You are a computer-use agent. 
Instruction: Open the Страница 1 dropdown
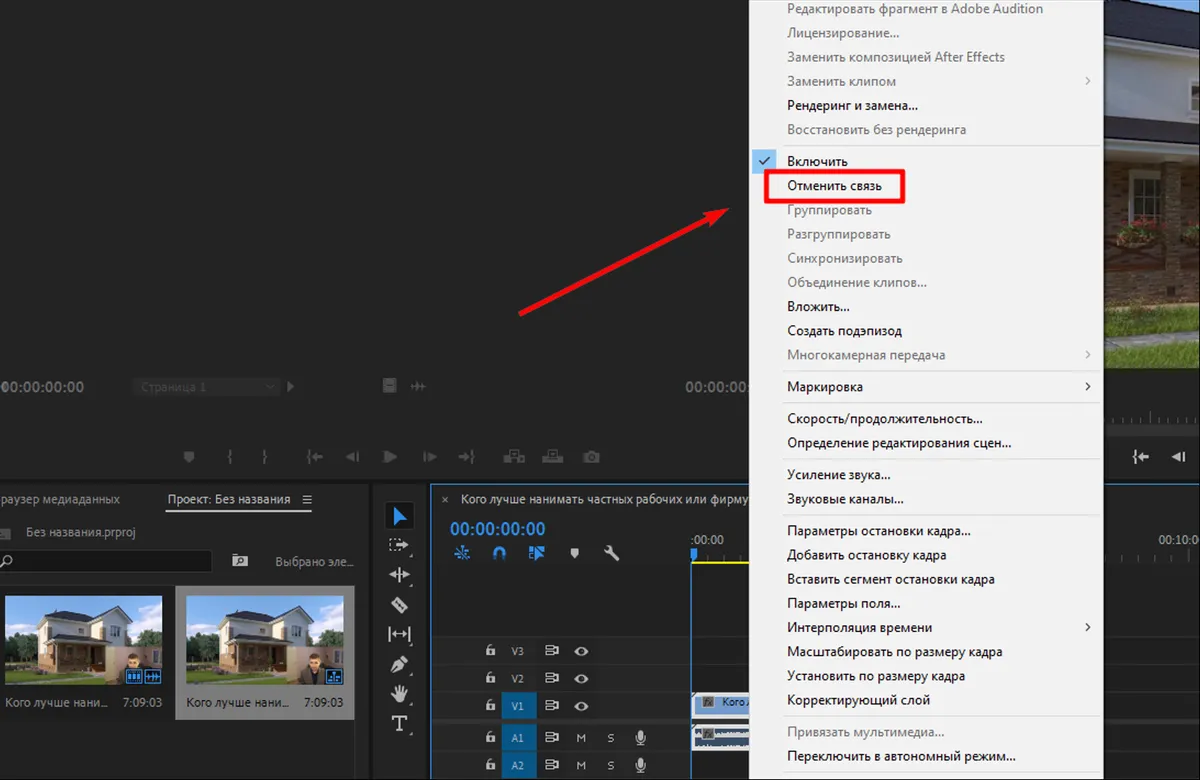pyautogui.click(x=207, y=386)
